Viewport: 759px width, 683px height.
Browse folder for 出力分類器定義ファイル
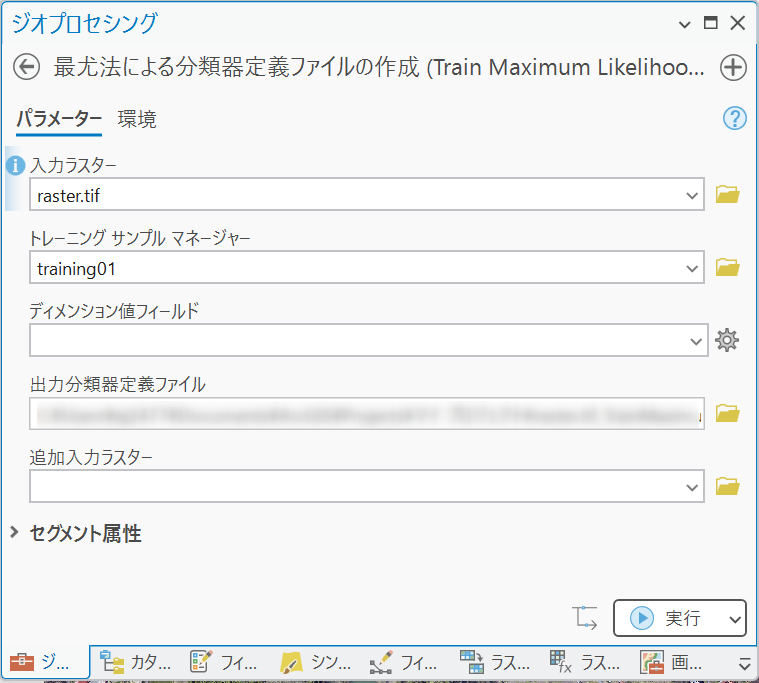(727, 413)
